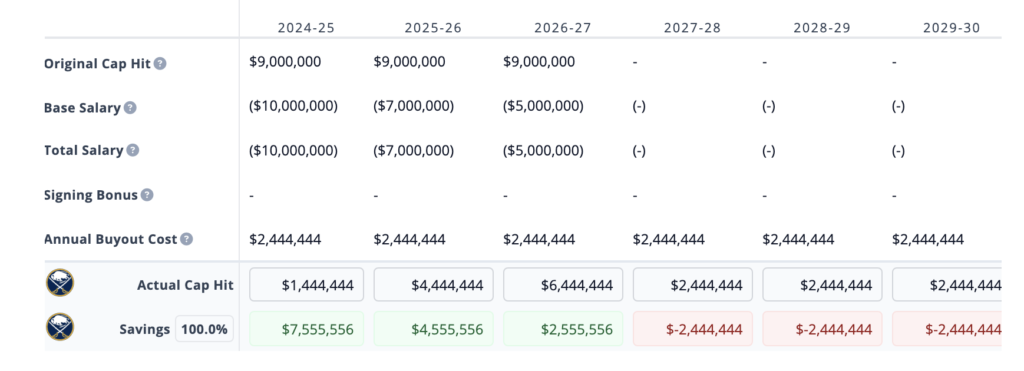Screen dimensions: 1024x371
Task: Click help icon beside Original Cap Hit
Action: pos(160,64)
